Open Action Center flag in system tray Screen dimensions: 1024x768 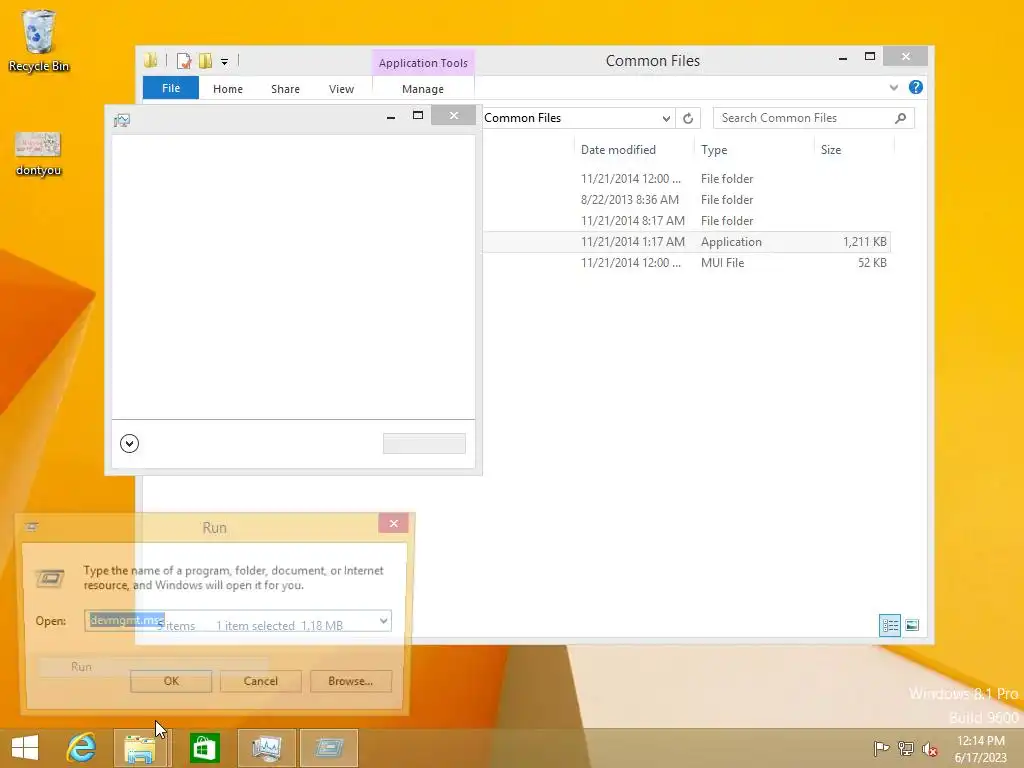[881, 748]
